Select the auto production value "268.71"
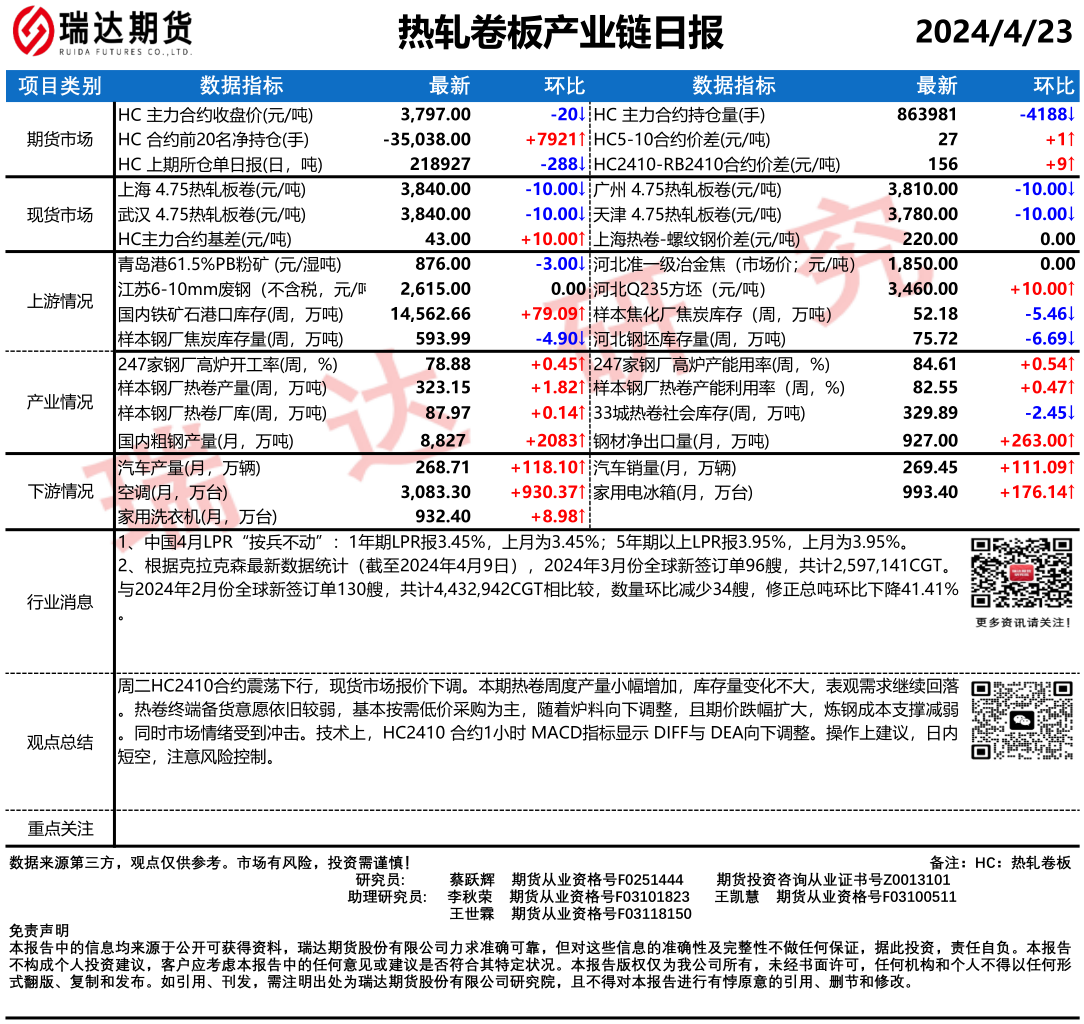This screenshot has width=1084, height=1024. click(442, 468)
